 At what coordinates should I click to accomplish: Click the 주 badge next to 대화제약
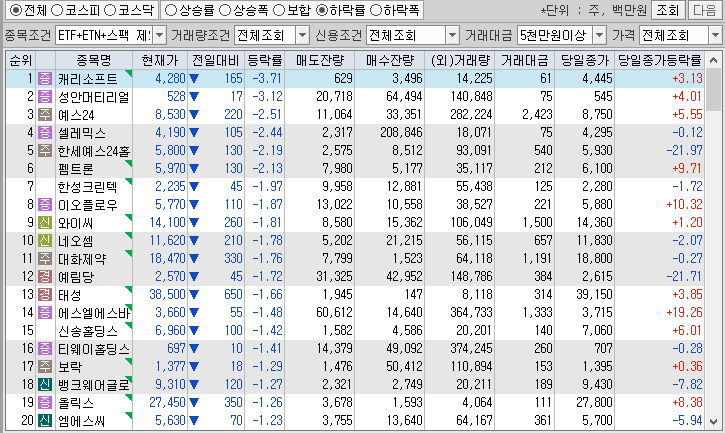click(x=45, y=259)
